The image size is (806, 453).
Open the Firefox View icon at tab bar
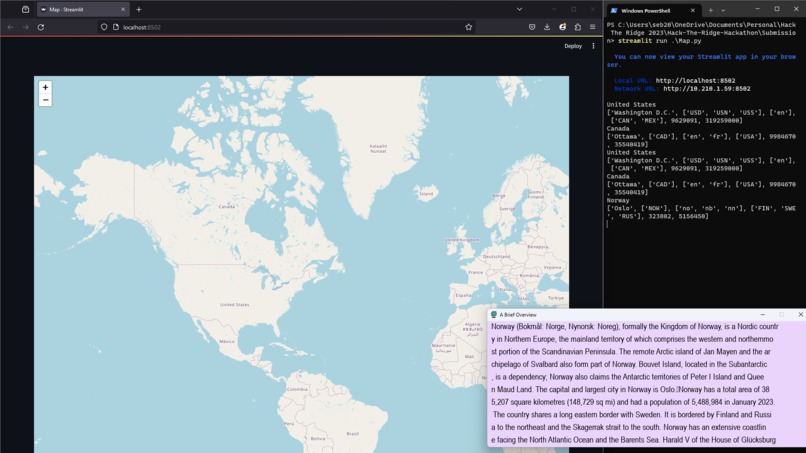click(25, 9)
